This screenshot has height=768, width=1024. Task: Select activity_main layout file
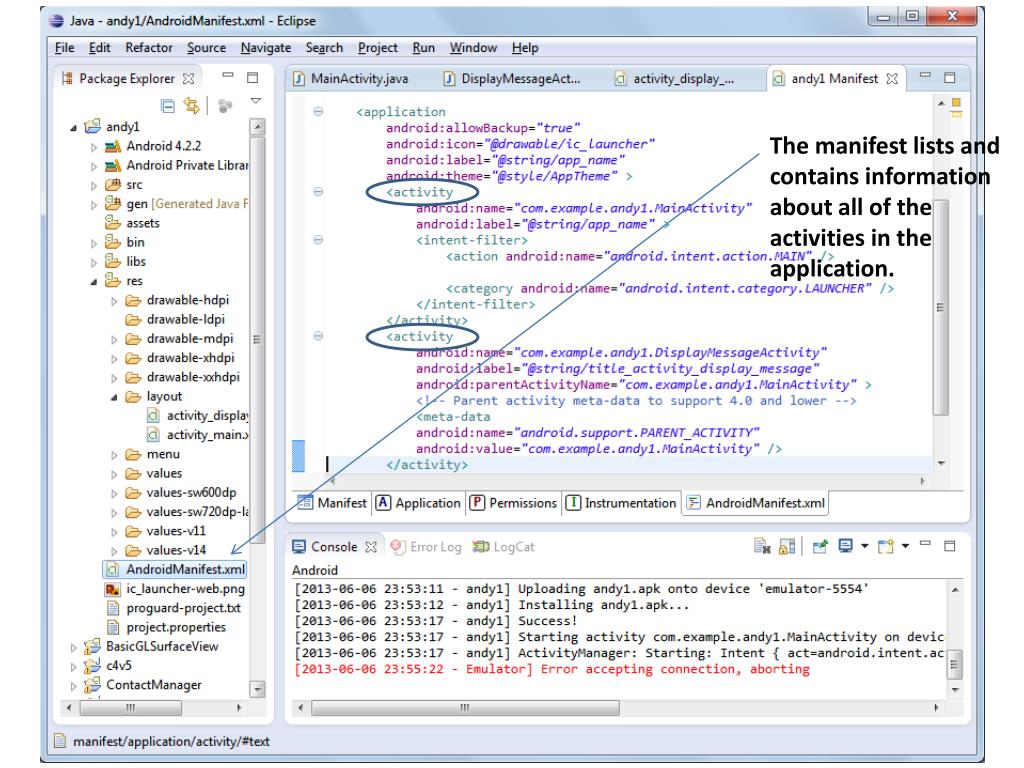[x=198, y=435]
